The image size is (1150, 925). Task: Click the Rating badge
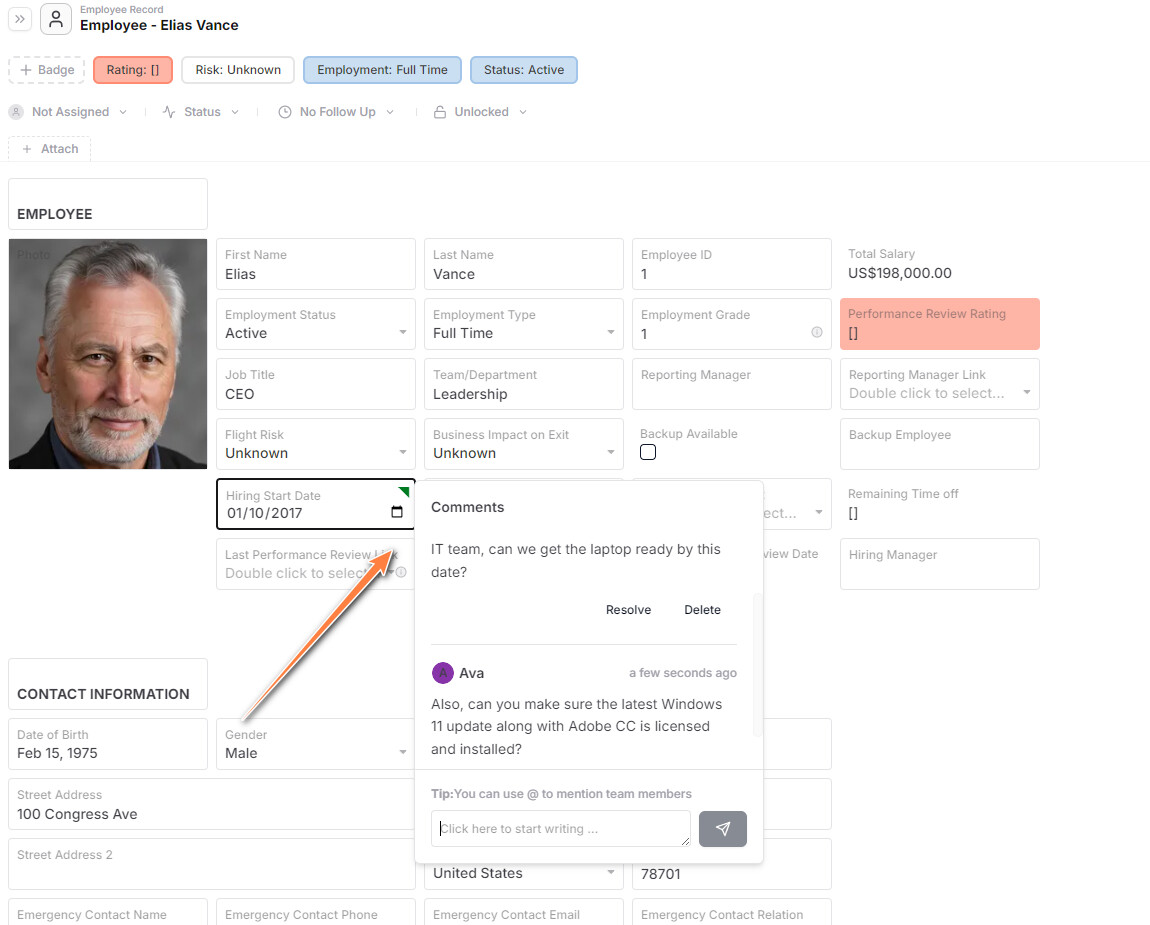(133, 70)
